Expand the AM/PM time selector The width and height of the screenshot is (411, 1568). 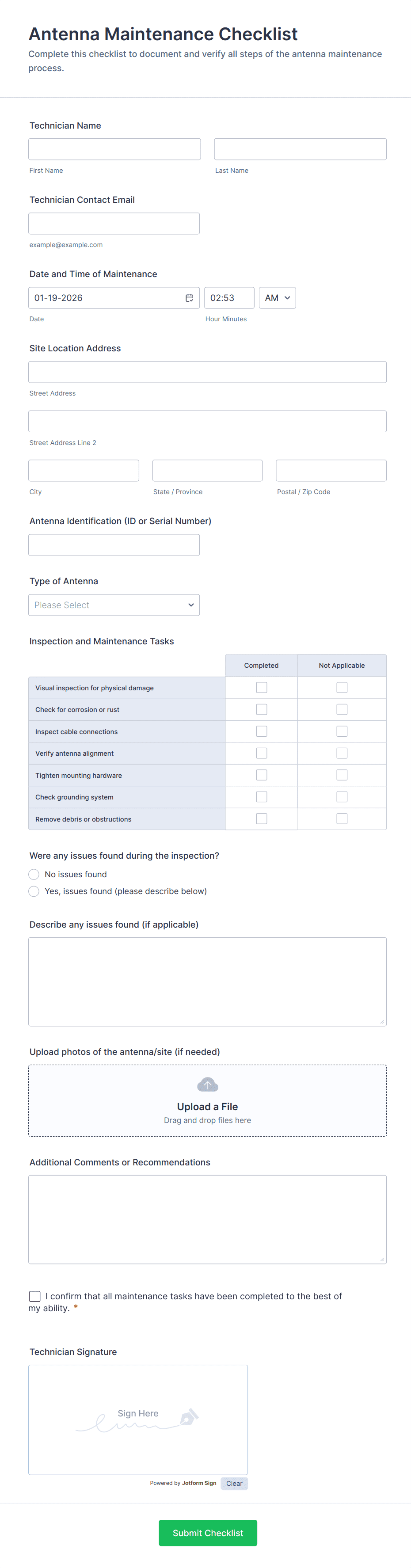click(x=277, y=298)
